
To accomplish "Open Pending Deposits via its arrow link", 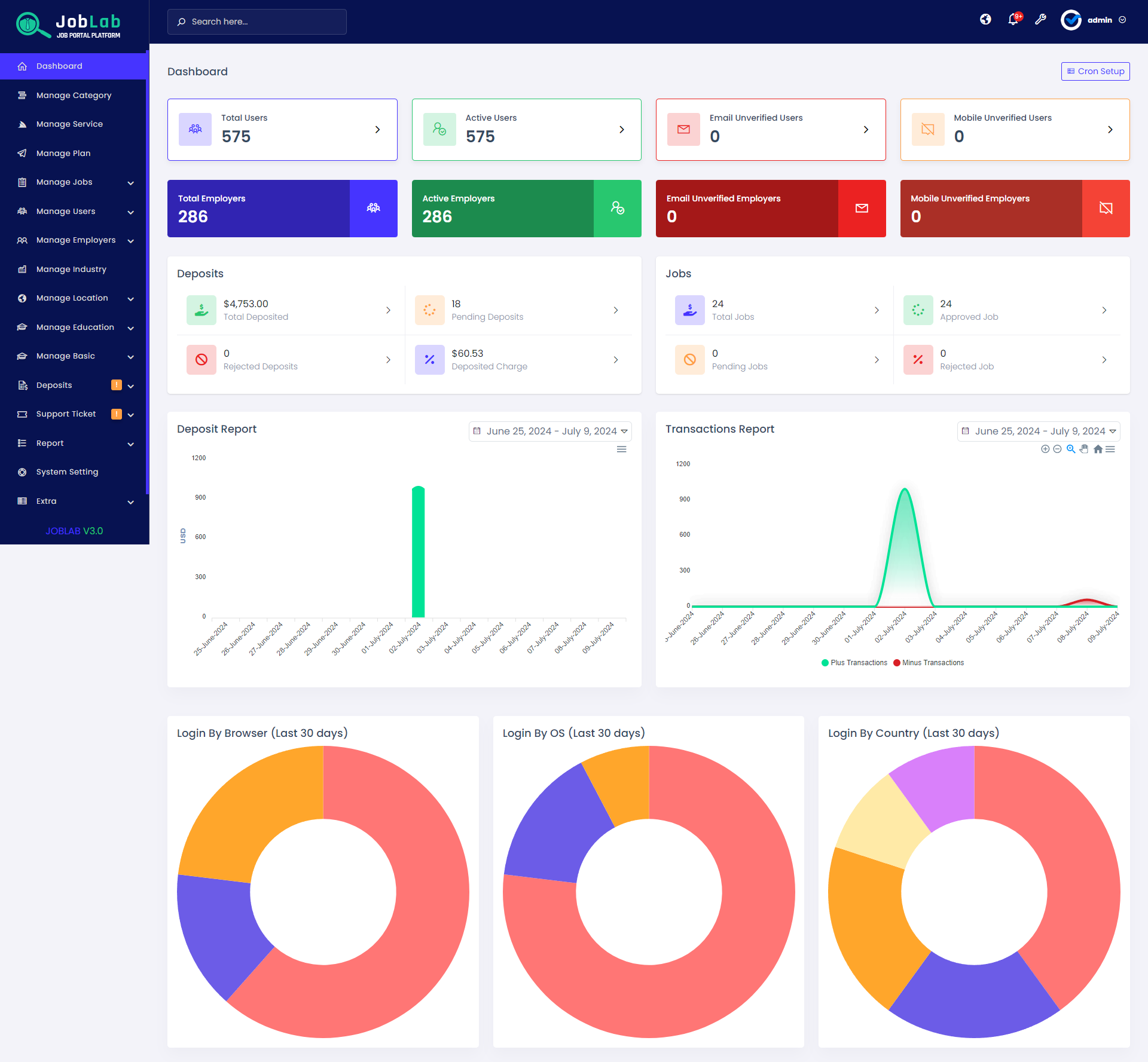I will (x=616, y=310).
